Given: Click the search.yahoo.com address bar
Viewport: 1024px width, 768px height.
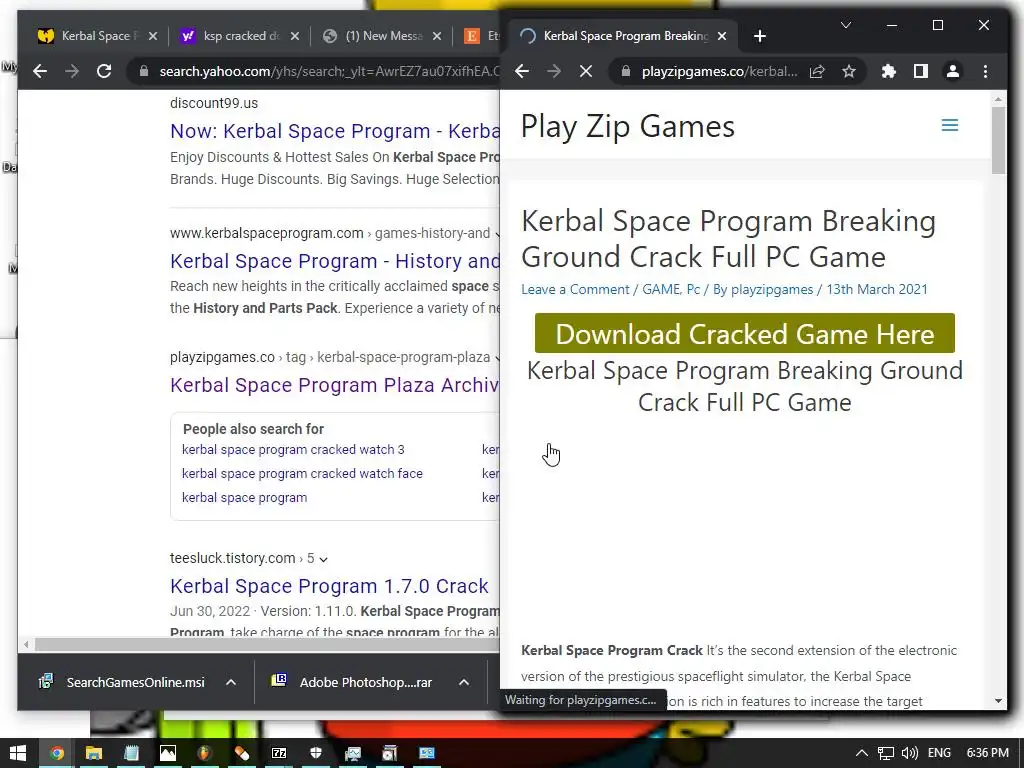Looking at the screenshot, I should click(328, 71).
